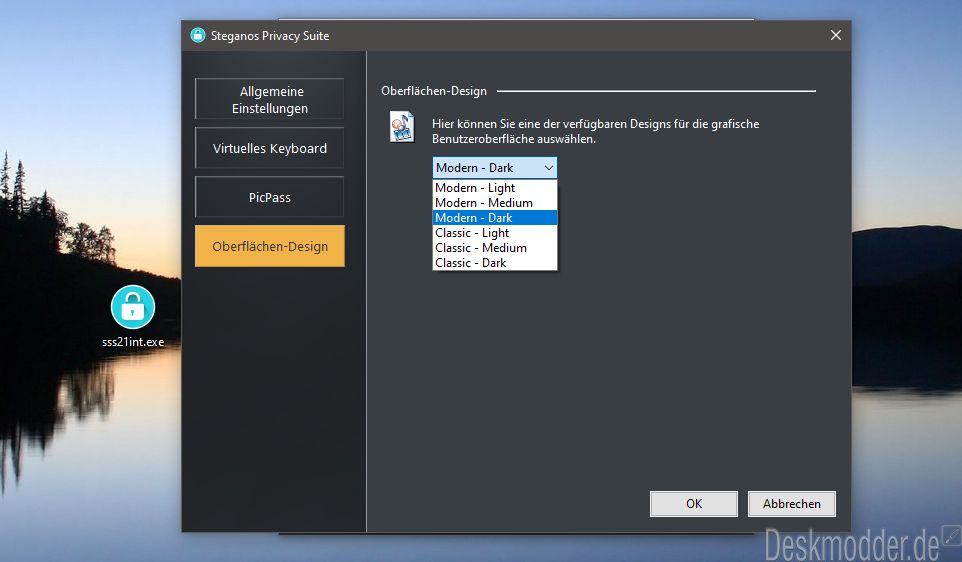Click the design file icon beside the description

pyautogui.click(x=402, y=127)
